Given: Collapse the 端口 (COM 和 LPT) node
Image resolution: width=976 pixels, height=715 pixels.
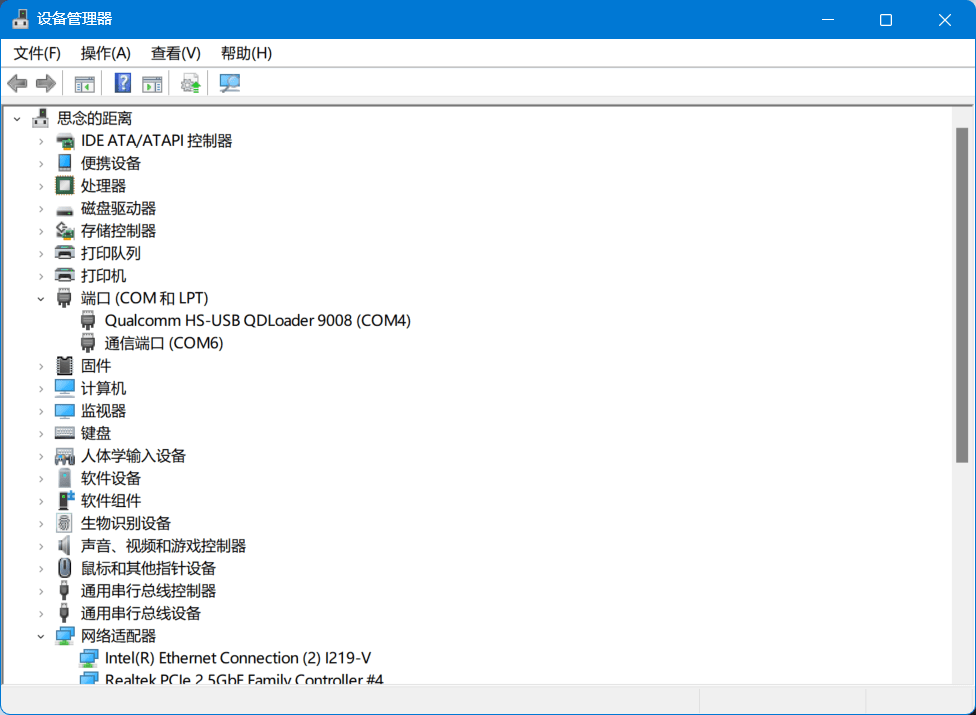Looking at the screenshot, I should (41, 298).
